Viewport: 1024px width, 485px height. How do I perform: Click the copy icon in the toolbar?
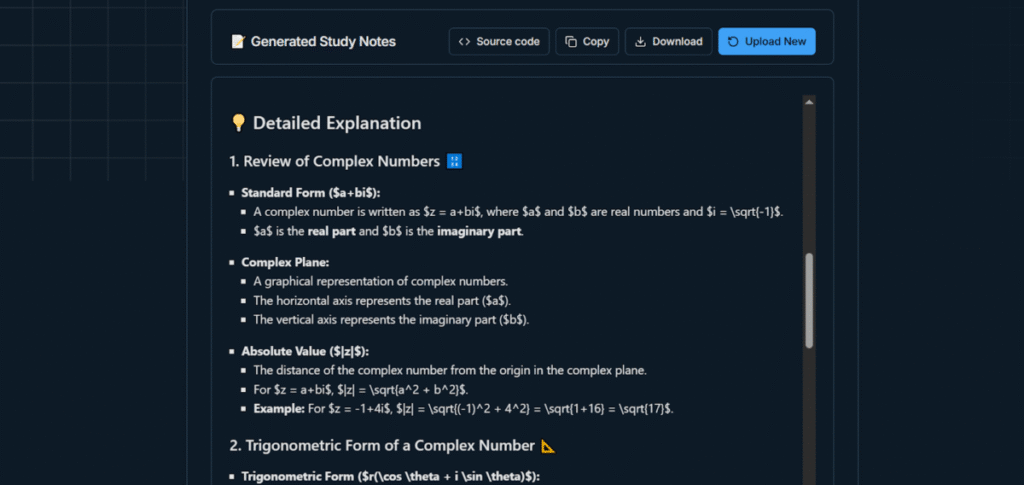pyautogui.click(x=571, y=42)
